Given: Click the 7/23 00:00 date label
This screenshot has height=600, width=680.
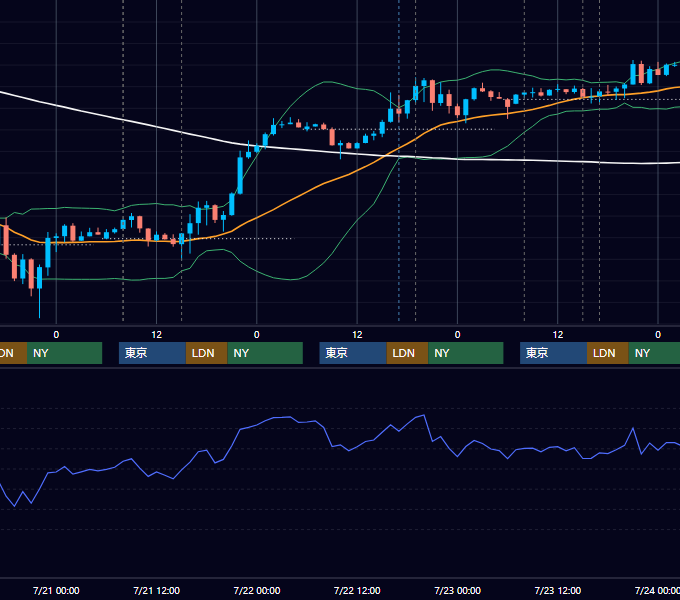Looking at the screenshot, I should [458, 590].
